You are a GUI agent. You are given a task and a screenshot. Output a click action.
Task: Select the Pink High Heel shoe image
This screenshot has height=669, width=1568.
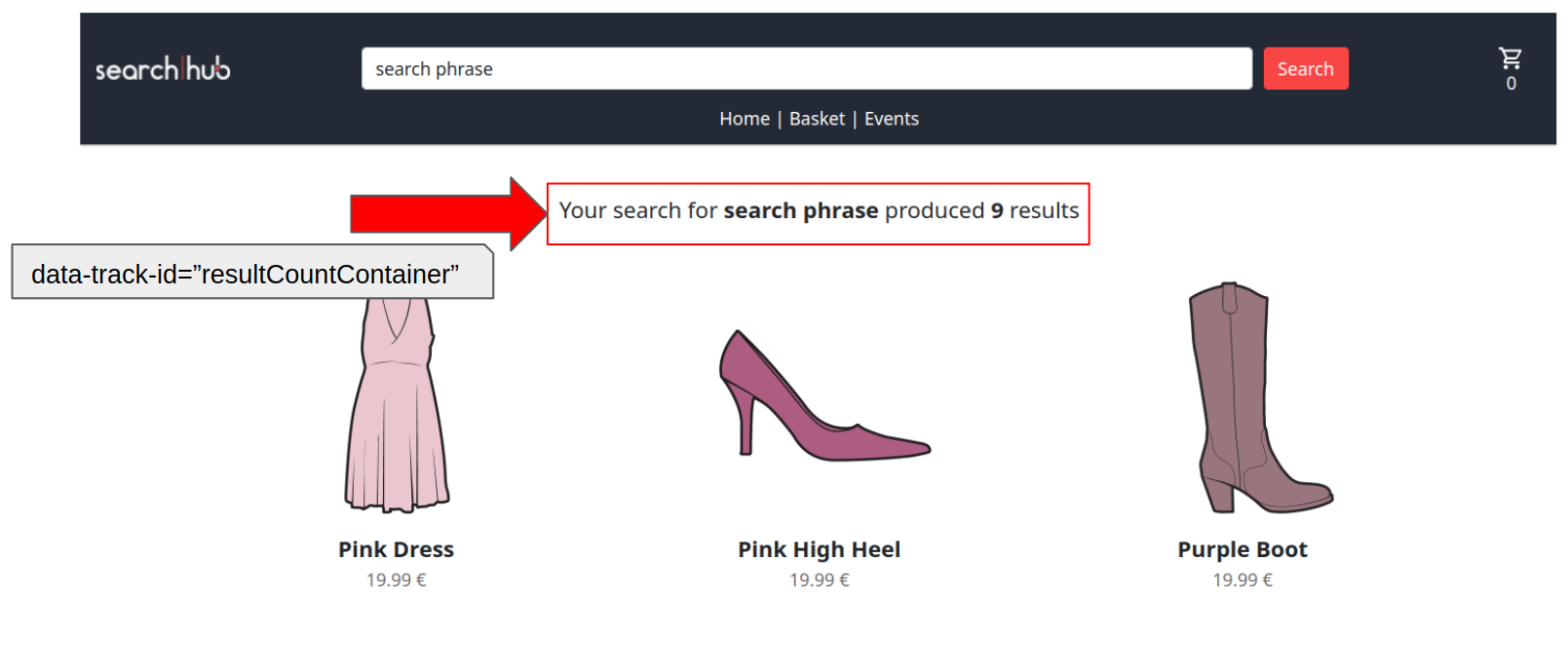point(824,395)
